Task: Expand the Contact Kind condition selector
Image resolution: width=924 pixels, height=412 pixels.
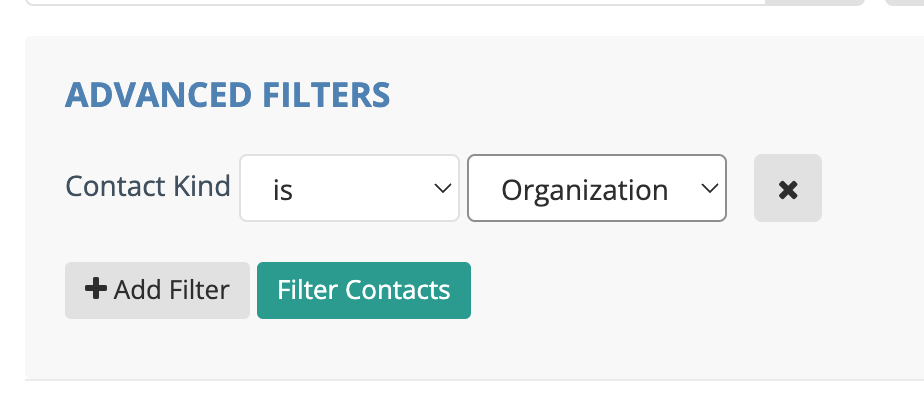Action: pos(349,188)
